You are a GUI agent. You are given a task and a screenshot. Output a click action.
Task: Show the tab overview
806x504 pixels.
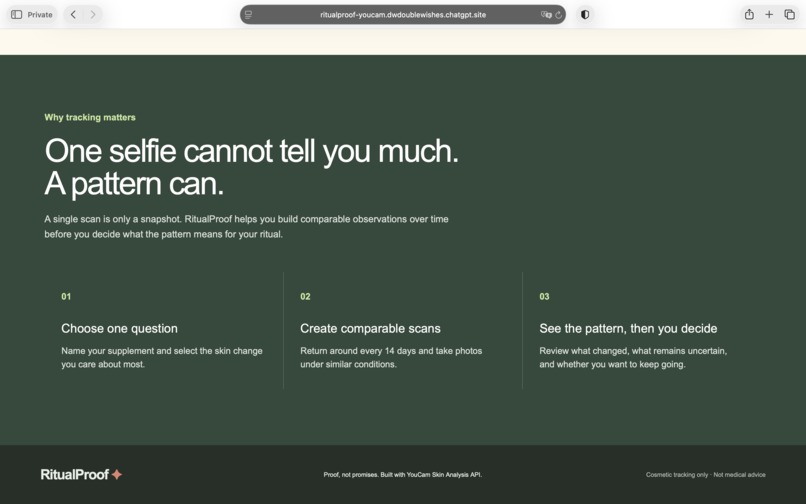tap(790, 14)
